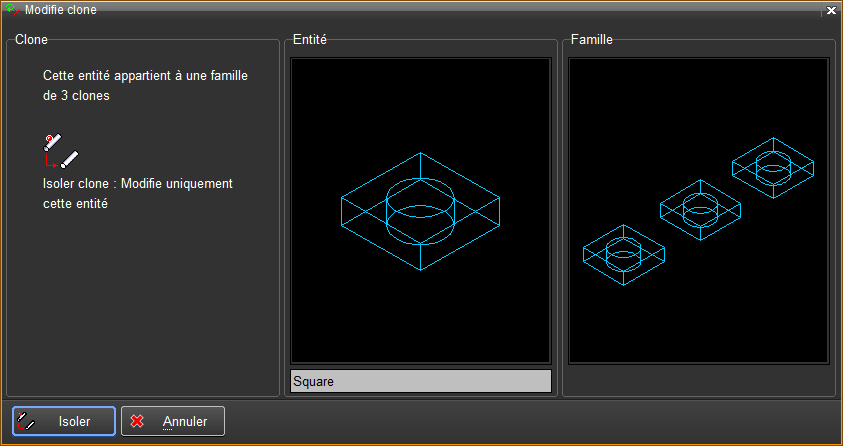843x446 pixels.
Task: Click the "Famille" group label
Action: coord(591,39)
